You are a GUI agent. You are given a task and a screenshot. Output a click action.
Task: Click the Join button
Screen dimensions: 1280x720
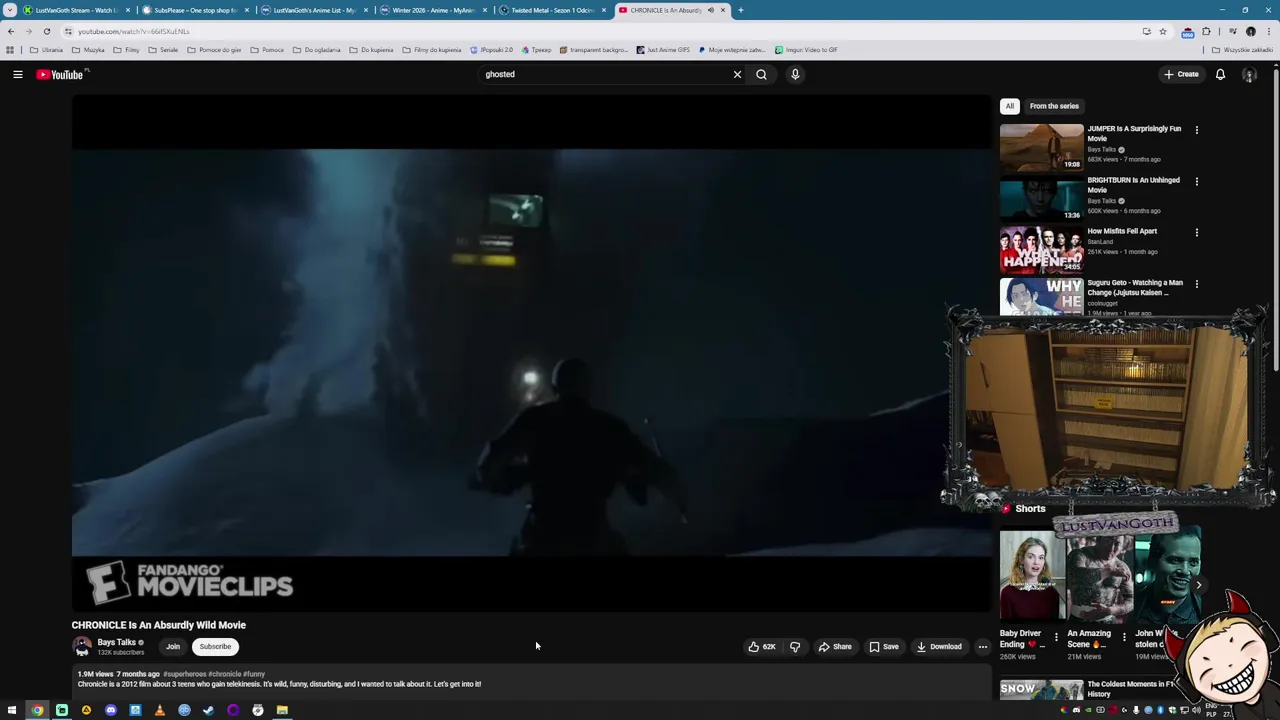tap(173, 647)
